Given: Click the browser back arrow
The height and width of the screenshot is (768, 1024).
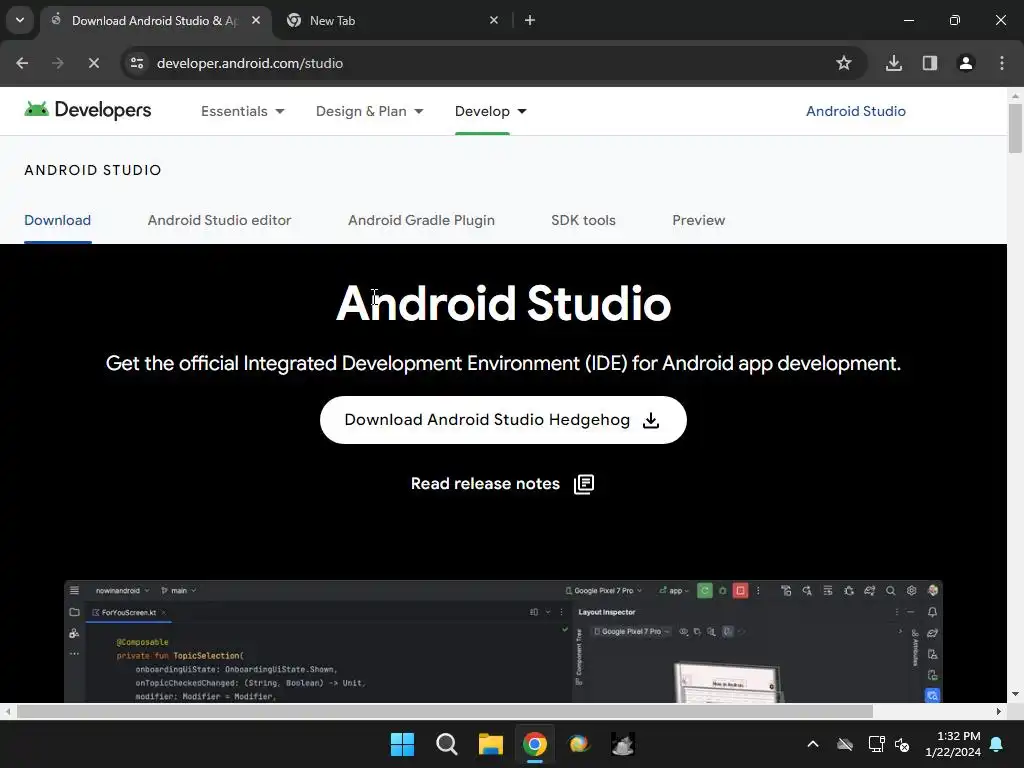Looking at the screenshot, I should tap(22, 63).
